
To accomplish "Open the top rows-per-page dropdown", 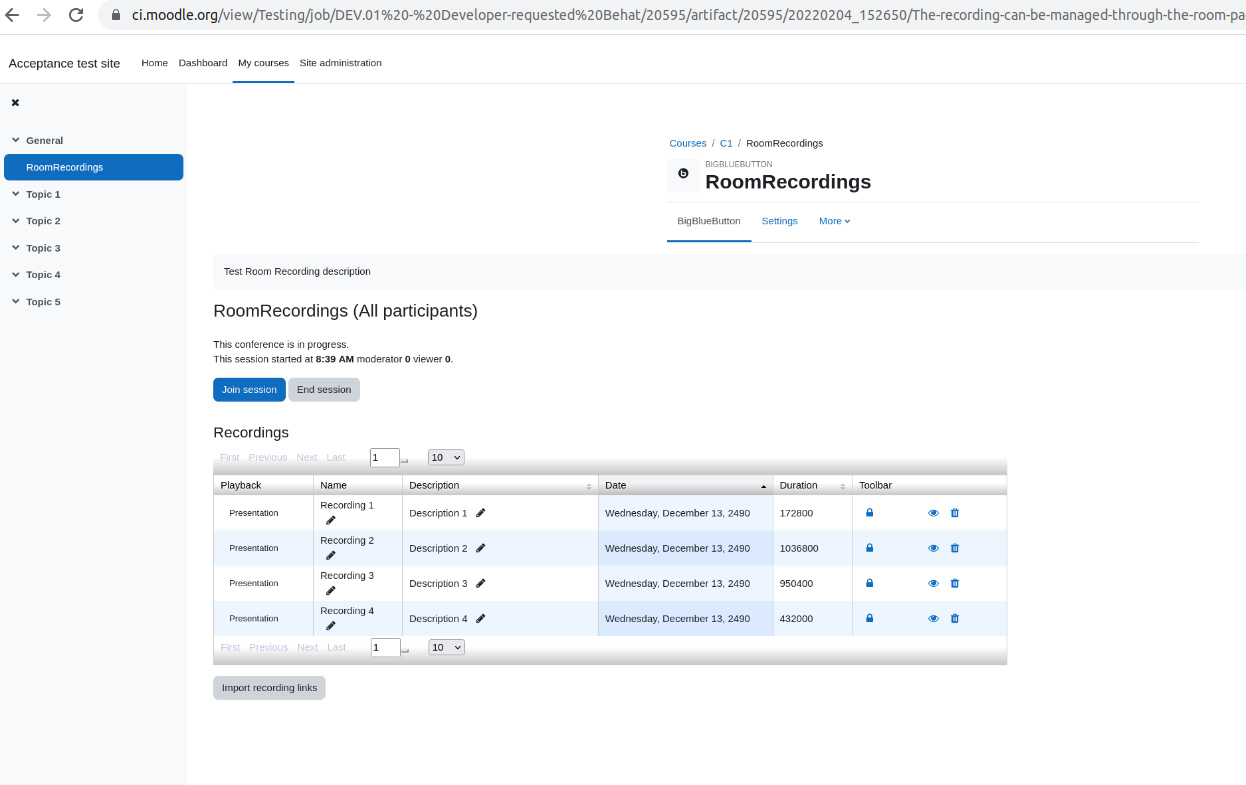I will [446, 457].
